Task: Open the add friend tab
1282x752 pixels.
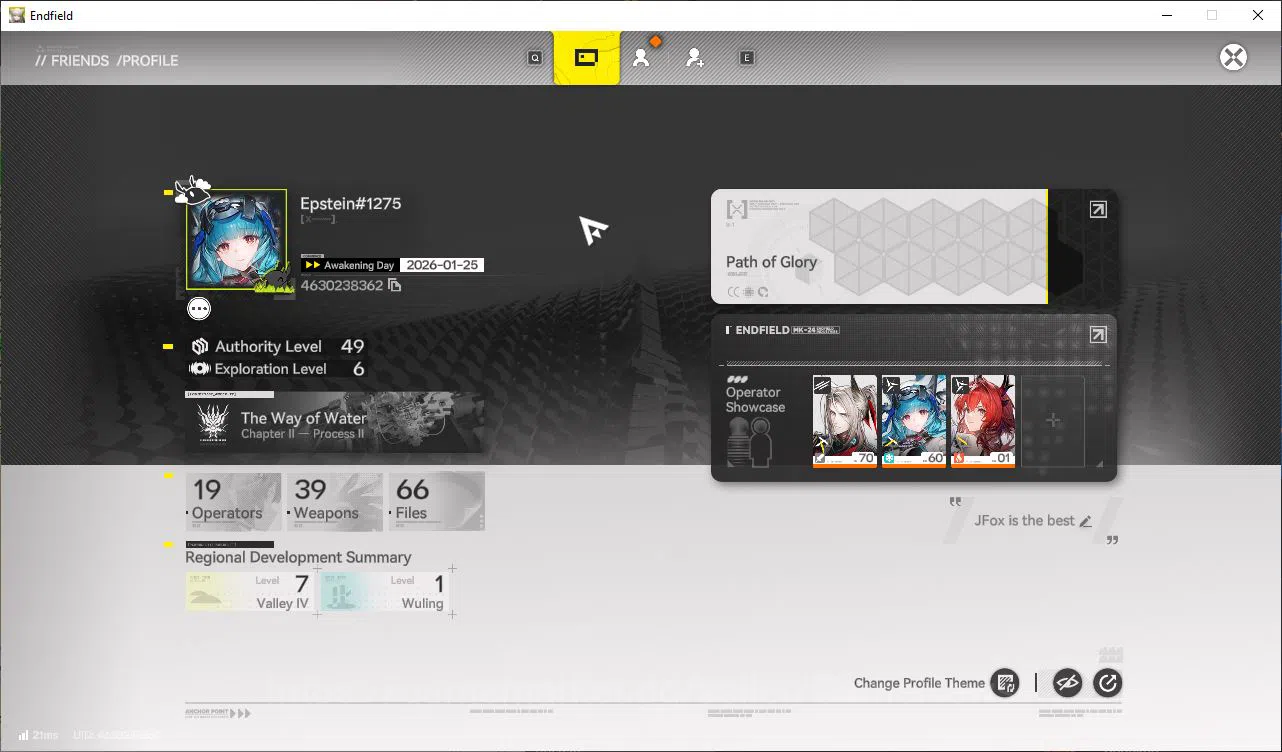Action: tap(694, 58)
